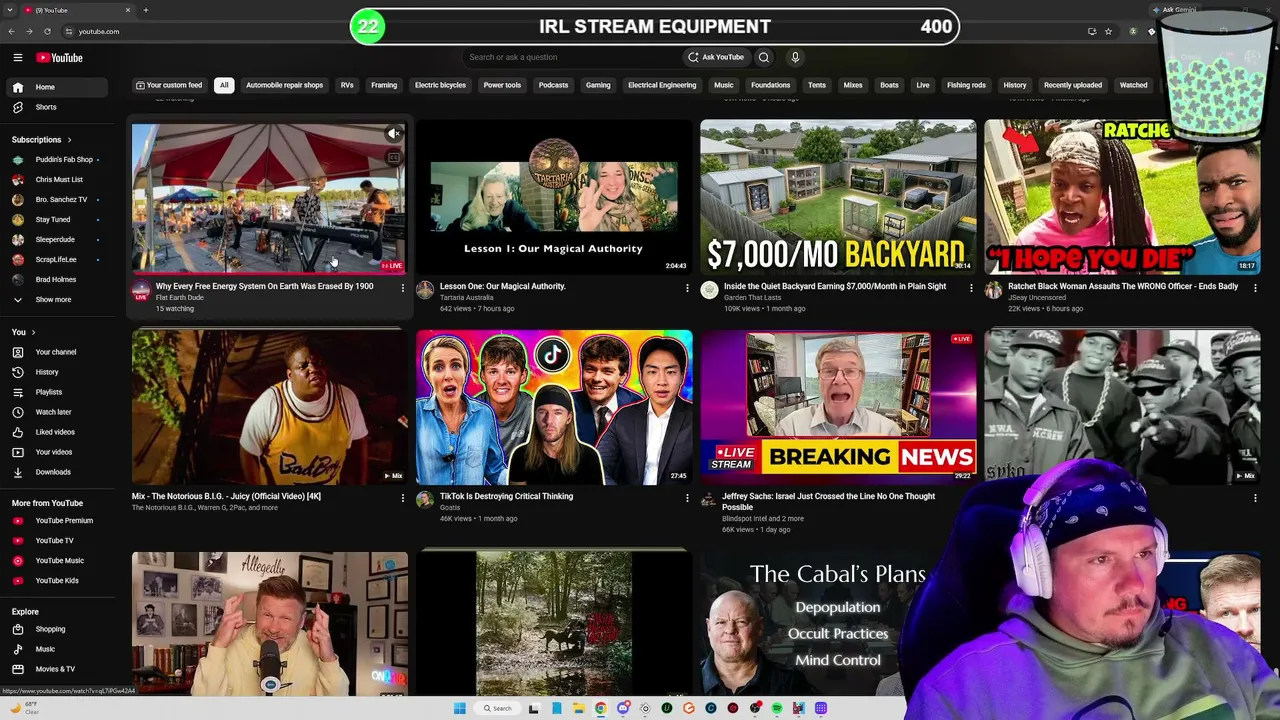Open options menu for Lesson One video
Image resolution: width=1280 pixels, height=720 pixels.
coord(687,288)
